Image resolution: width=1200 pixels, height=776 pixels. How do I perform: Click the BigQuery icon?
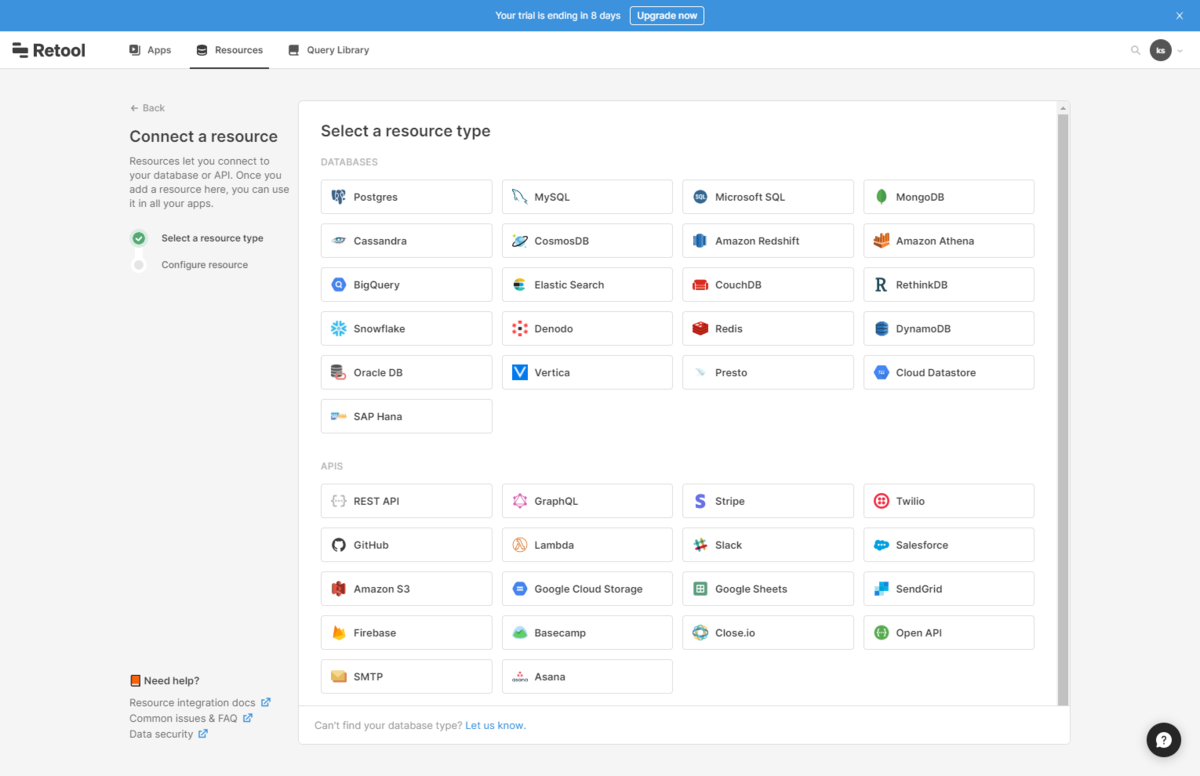pyautogui.click(x=339, y=285)
